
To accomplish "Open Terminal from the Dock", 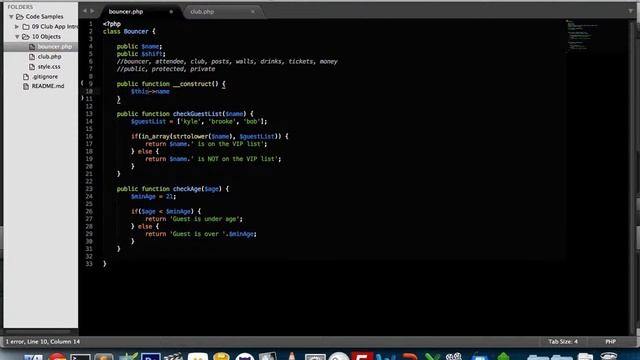I will 80,357.
